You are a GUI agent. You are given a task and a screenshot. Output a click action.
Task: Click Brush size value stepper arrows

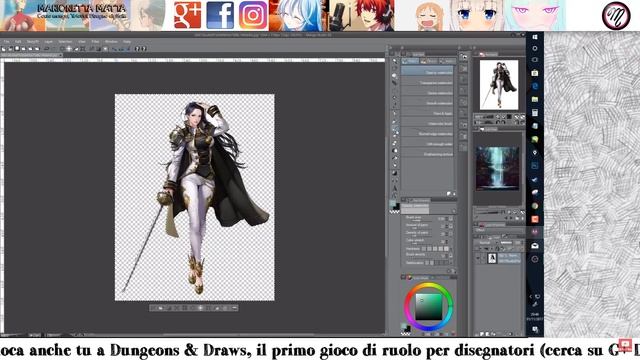(x=447, y=219)
